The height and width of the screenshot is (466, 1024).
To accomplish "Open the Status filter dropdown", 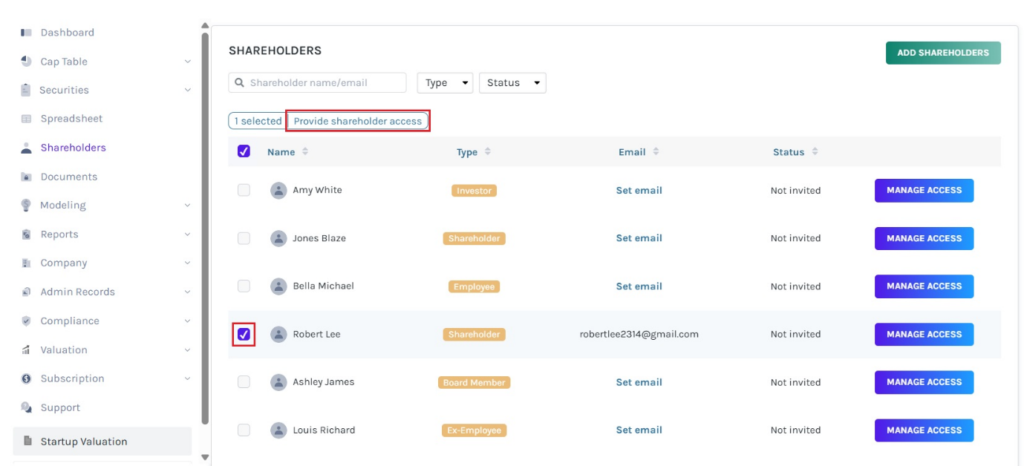I will coord(512,83).
